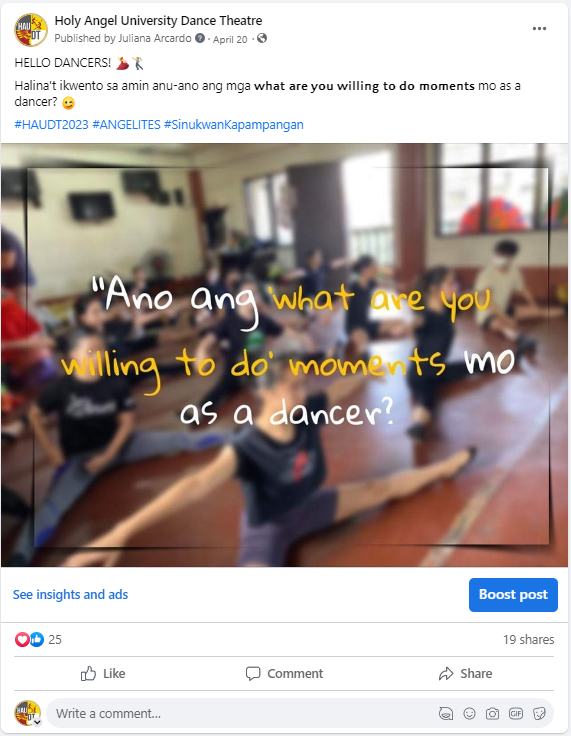Share this post

click(465, 674)
